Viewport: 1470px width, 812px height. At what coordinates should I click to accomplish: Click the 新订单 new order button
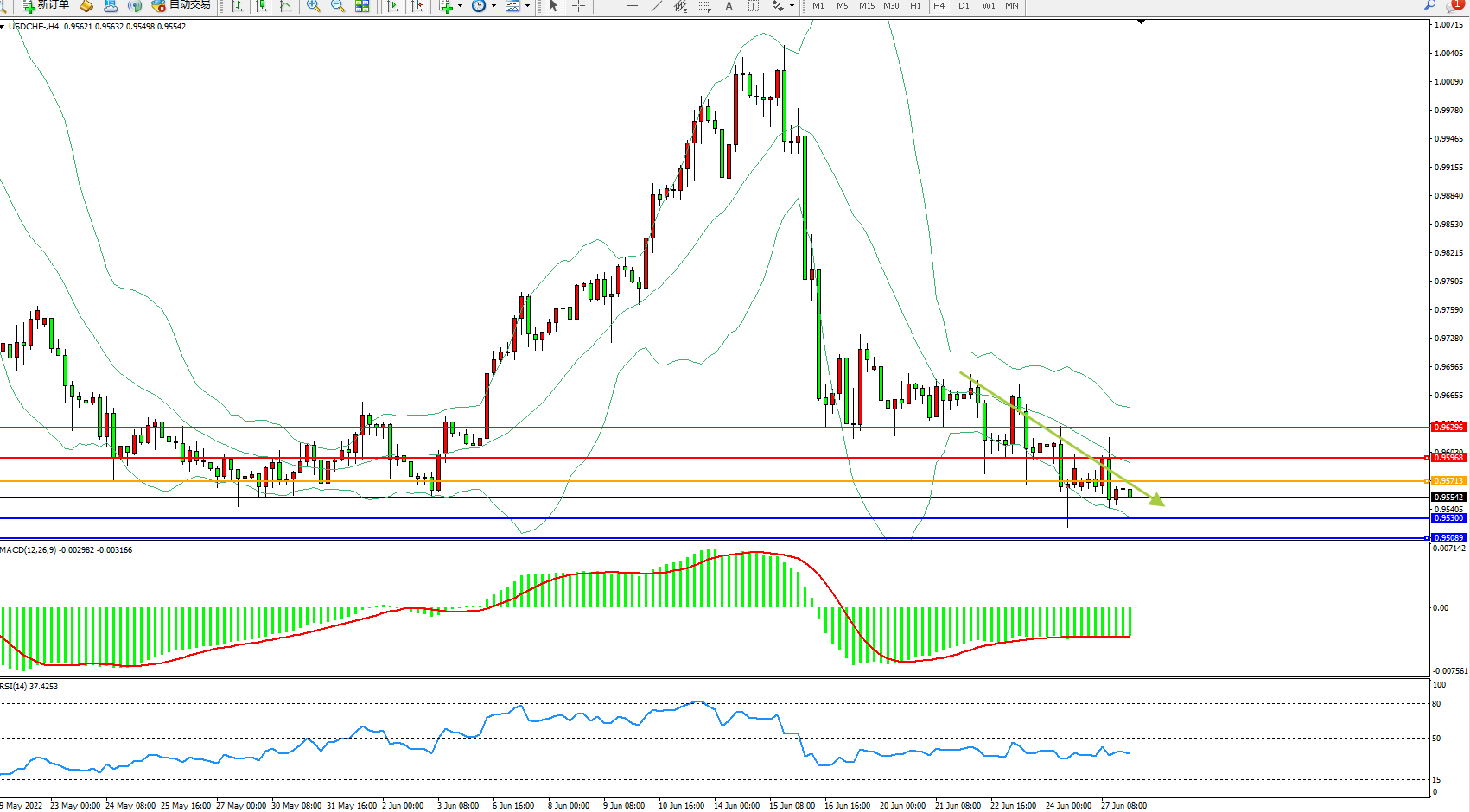(46, 5)
